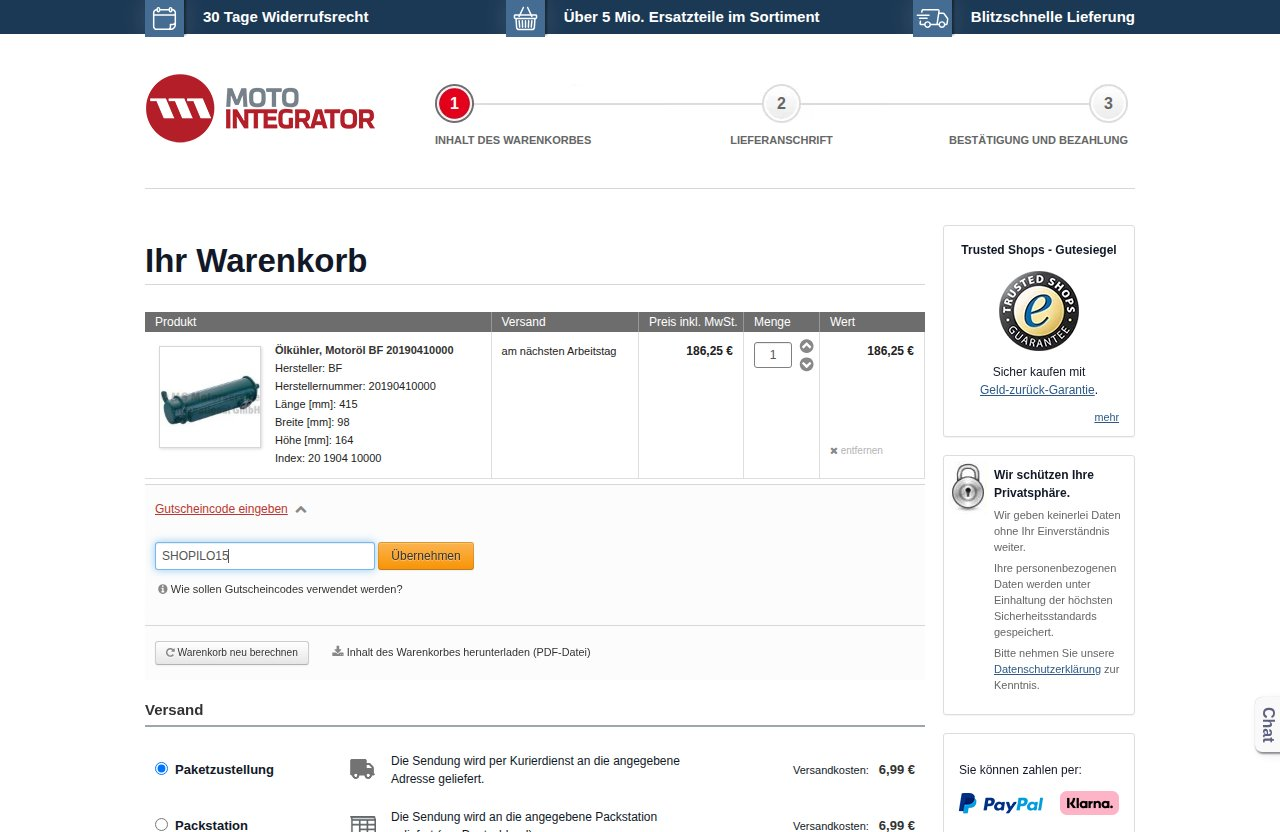Click the price 186,25 € in Wert column
The height and width of the screenshot is (832, 1280).
pos(890,351)
